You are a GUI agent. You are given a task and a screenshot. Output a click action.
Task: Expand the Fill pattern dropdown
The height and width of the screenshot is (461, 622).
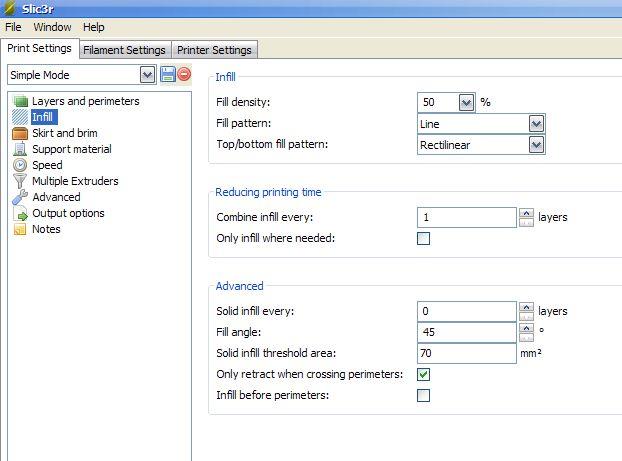point(536,124)
